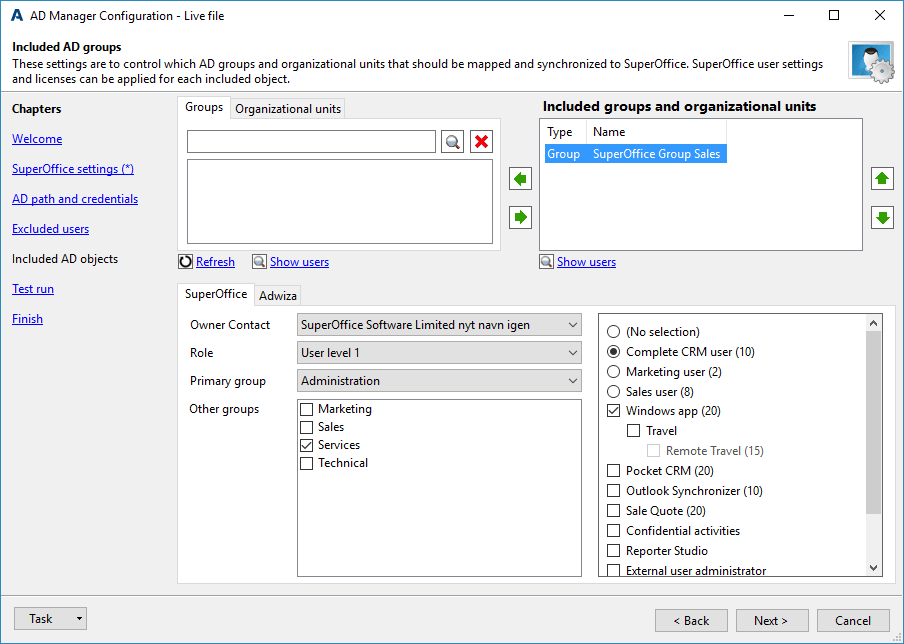Click the green left arrow button
Screen dimensions: 904x644
520,179
